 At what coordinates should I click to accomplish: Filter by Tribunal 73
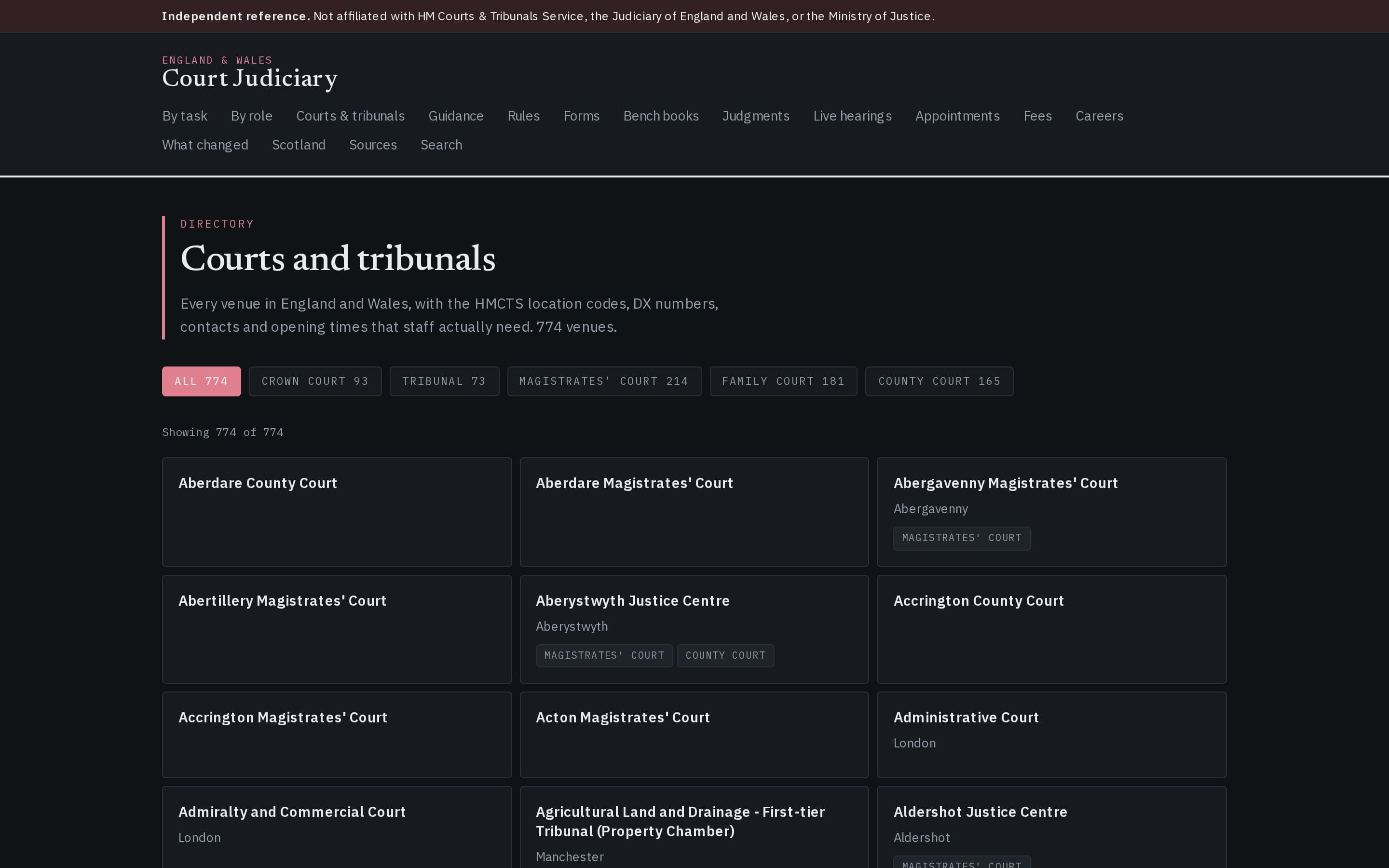[x=444, y=381]
